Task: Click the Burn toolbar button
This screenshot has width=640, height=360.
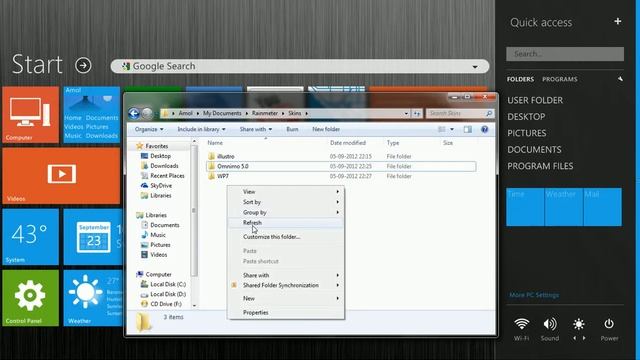Action: coord(292,129)
